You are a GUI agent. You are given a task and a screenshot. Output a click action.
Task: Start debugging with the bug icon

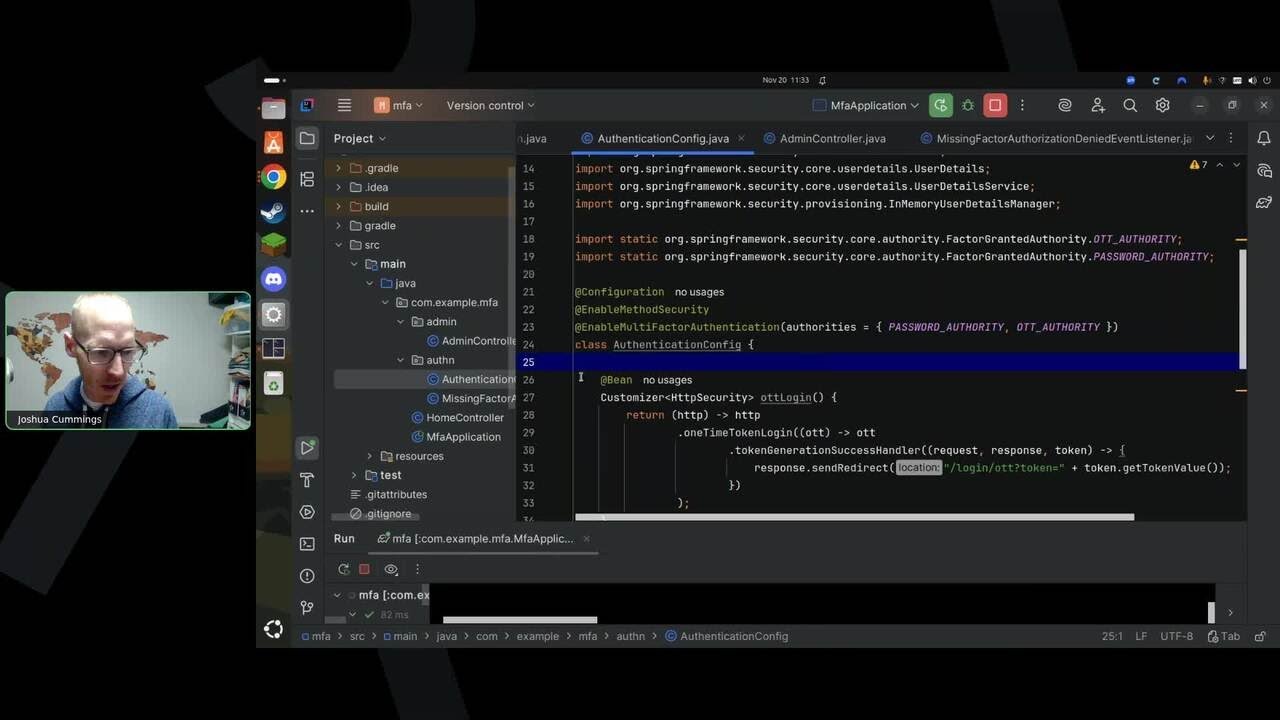point(967,105)
